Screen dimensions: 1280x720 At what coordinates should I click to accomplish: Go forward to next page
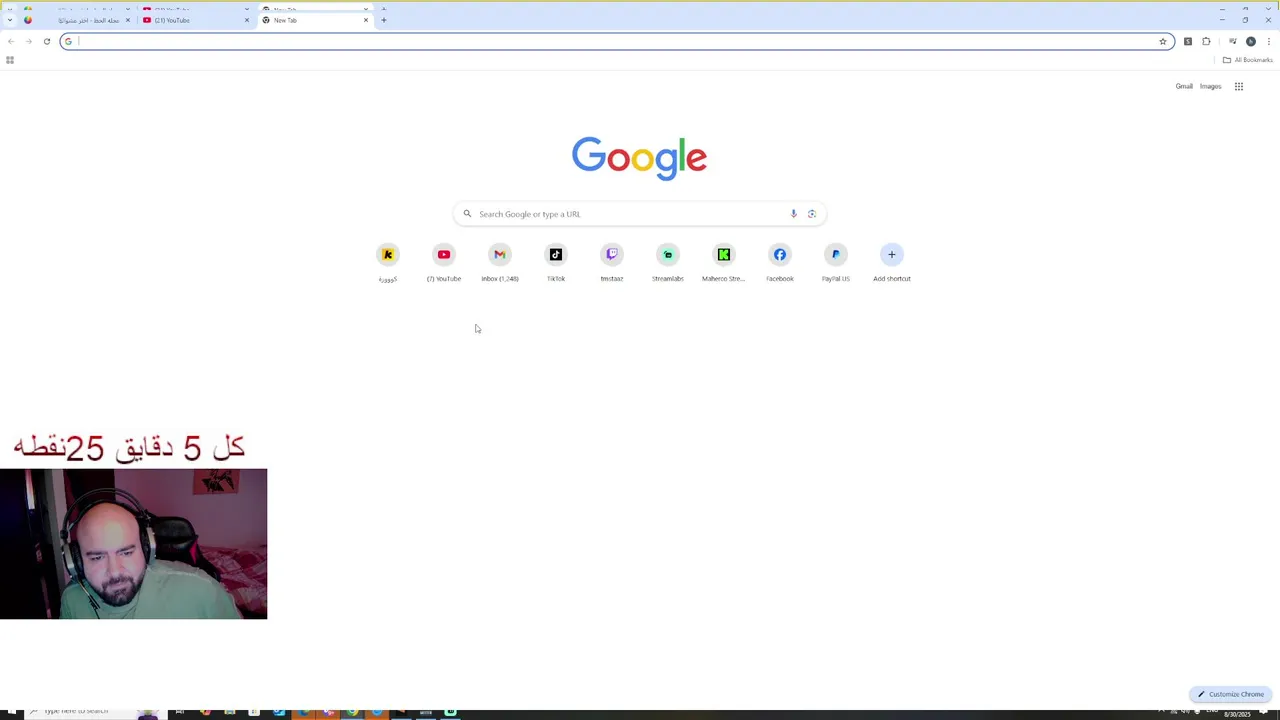tap(28, 41)
